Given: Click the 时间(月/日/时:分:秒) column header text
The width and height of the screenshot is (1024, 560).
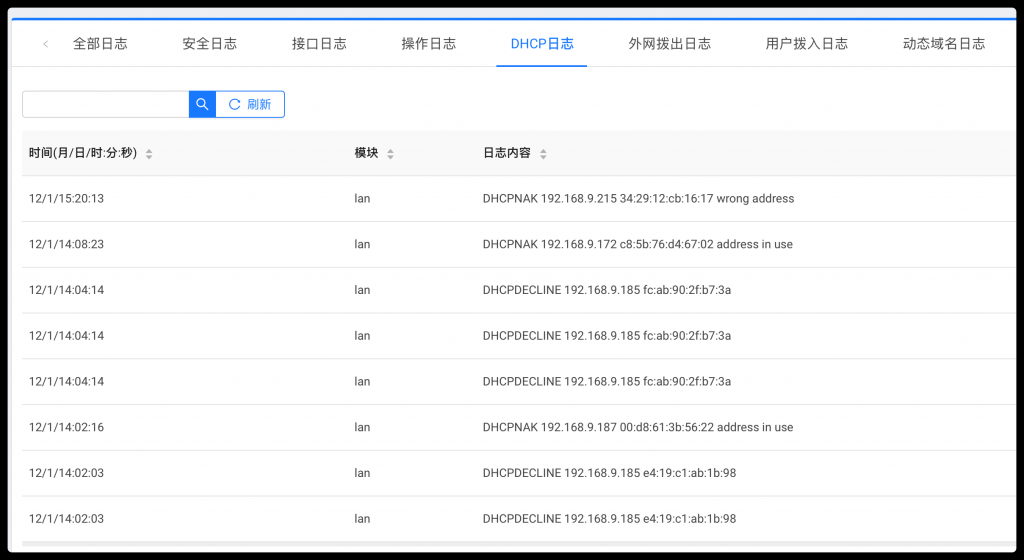Looking at the screenshot, I should [x=83, y=154].
